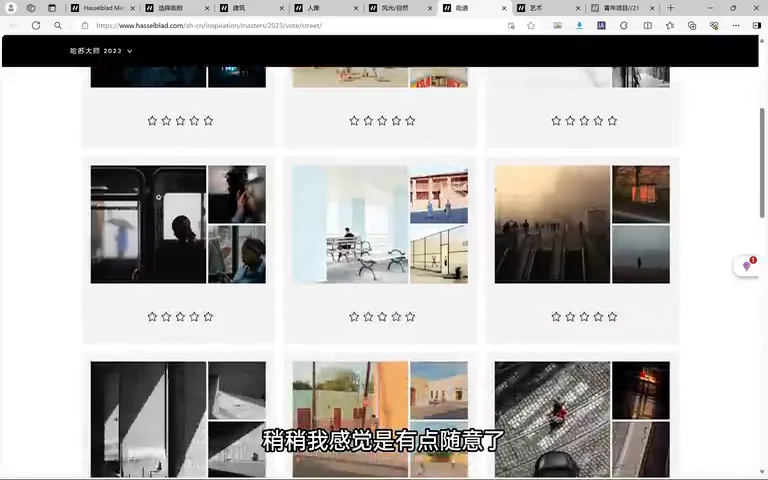The width and height of the screenshot is (768, 480).
Task: Expand the 哈苏大师 2023 dropdown
Action: [x=101, y=51]
